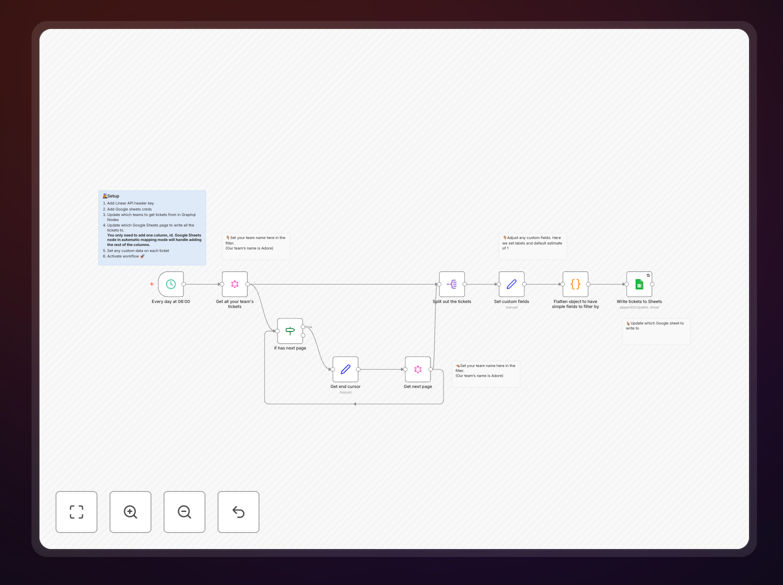Open the 'Flatten object' code node

pos(575,284)
